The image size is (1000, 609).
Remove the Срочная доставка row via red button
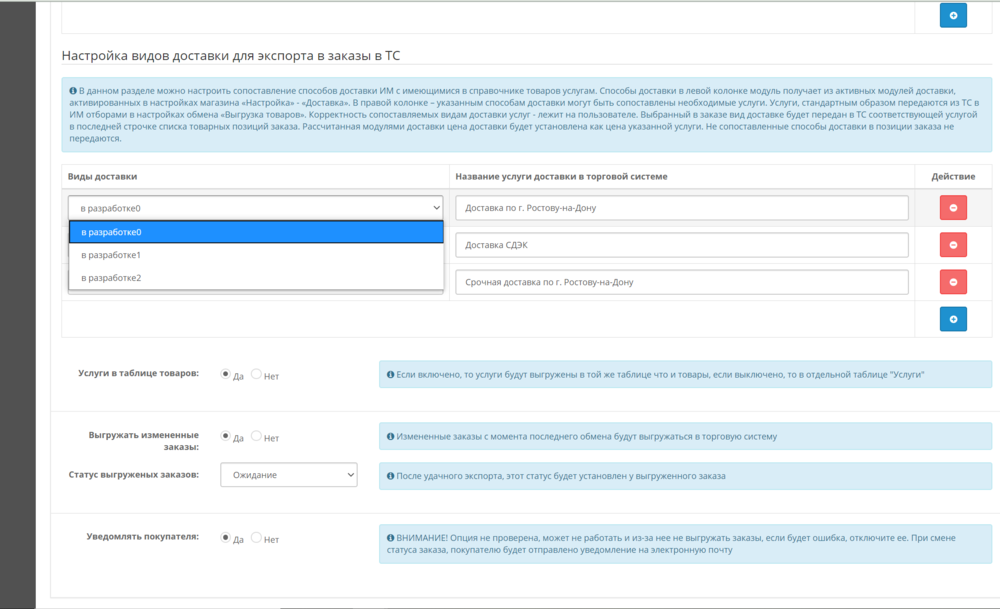952,282
